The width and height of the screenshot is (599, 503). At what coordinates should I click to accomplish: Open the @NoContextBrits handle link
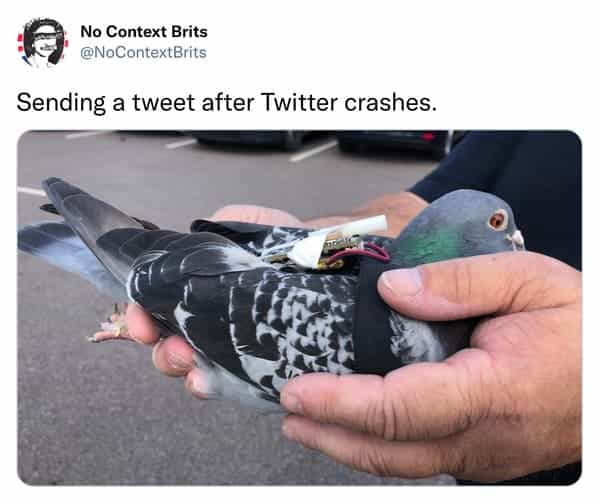[x=143, y=52]
